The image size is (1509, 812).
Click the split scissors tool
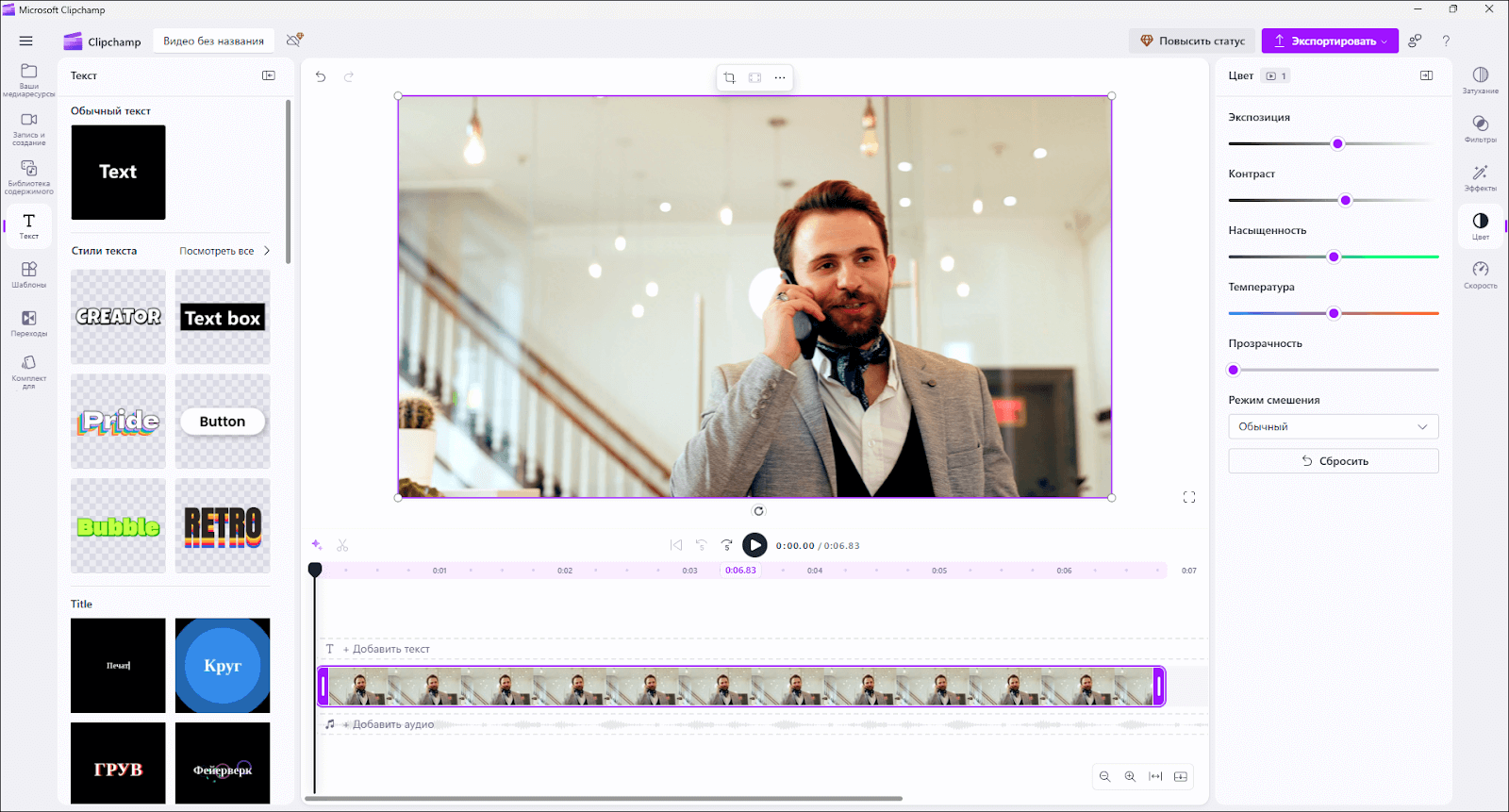coord(342,545)
